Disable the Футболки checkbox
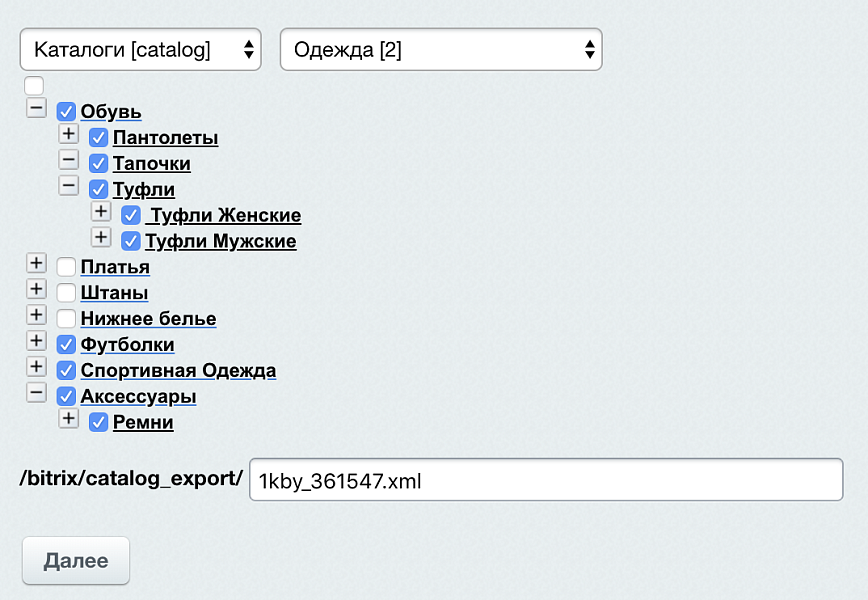Screen dimensions: 868x600 (x=65, y=341)
